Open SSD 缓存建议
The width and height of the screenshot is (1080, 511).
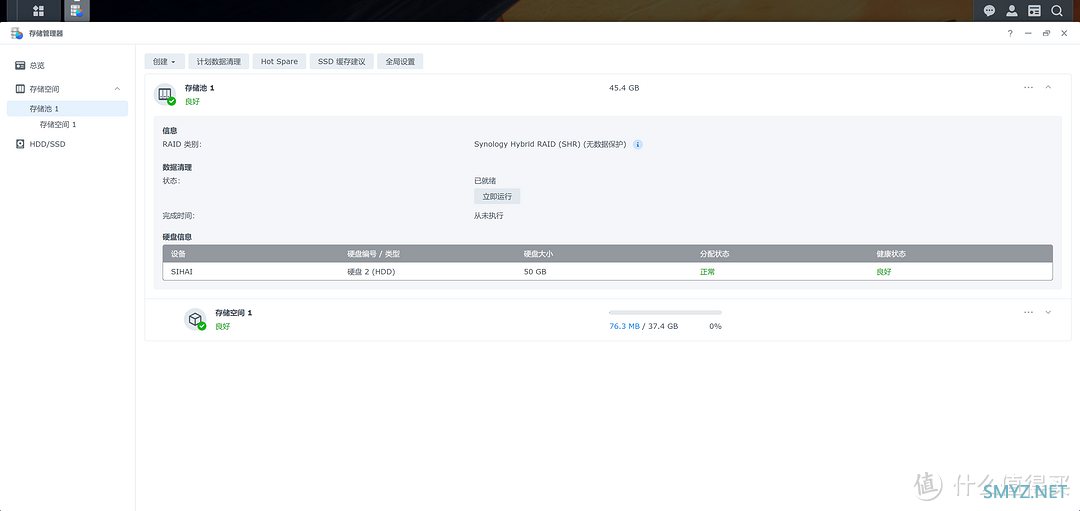[x=342, y=61]
